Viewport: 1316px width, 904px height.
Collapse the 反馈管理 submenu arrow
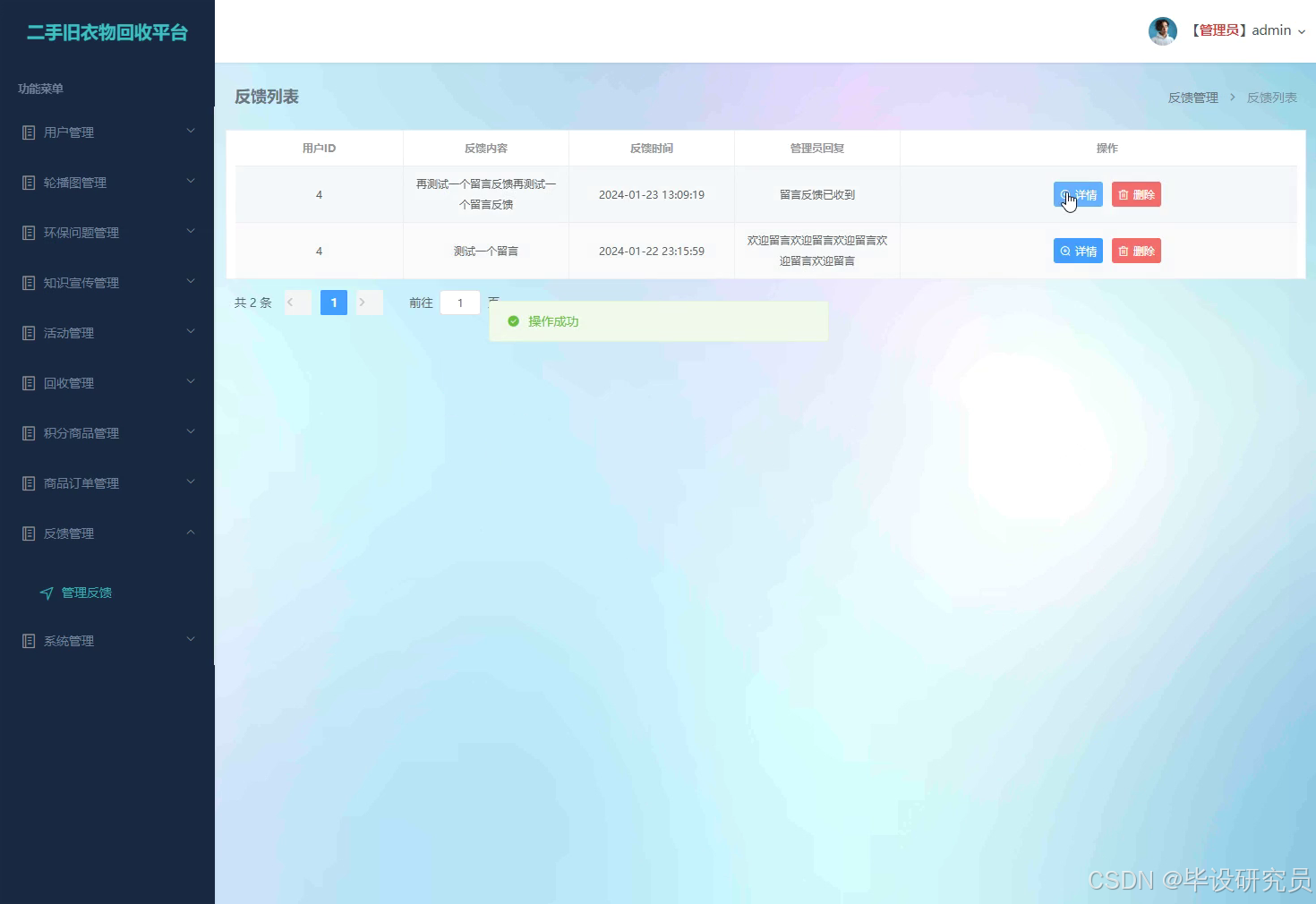(x=191, y=532)
